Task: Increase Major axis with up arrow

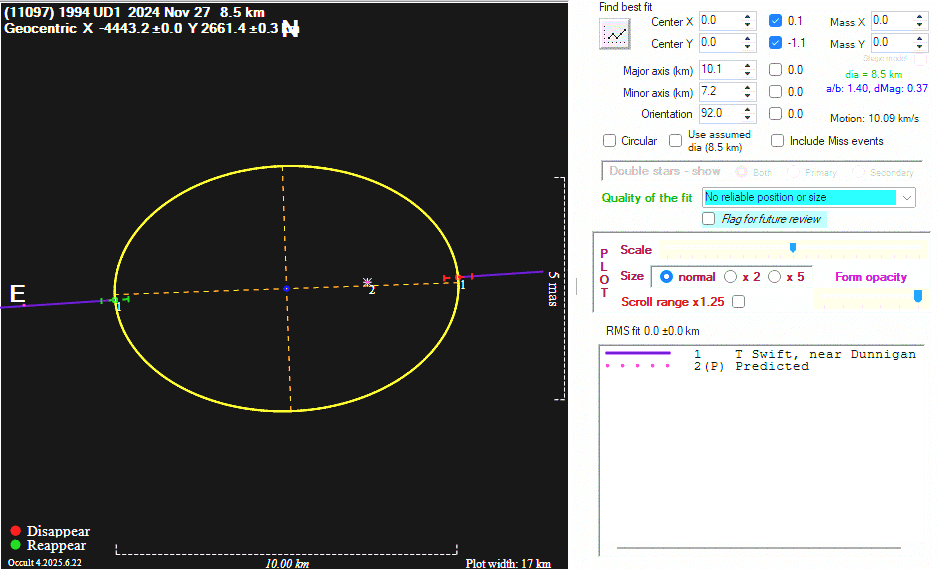Action: tap(748, 66)
